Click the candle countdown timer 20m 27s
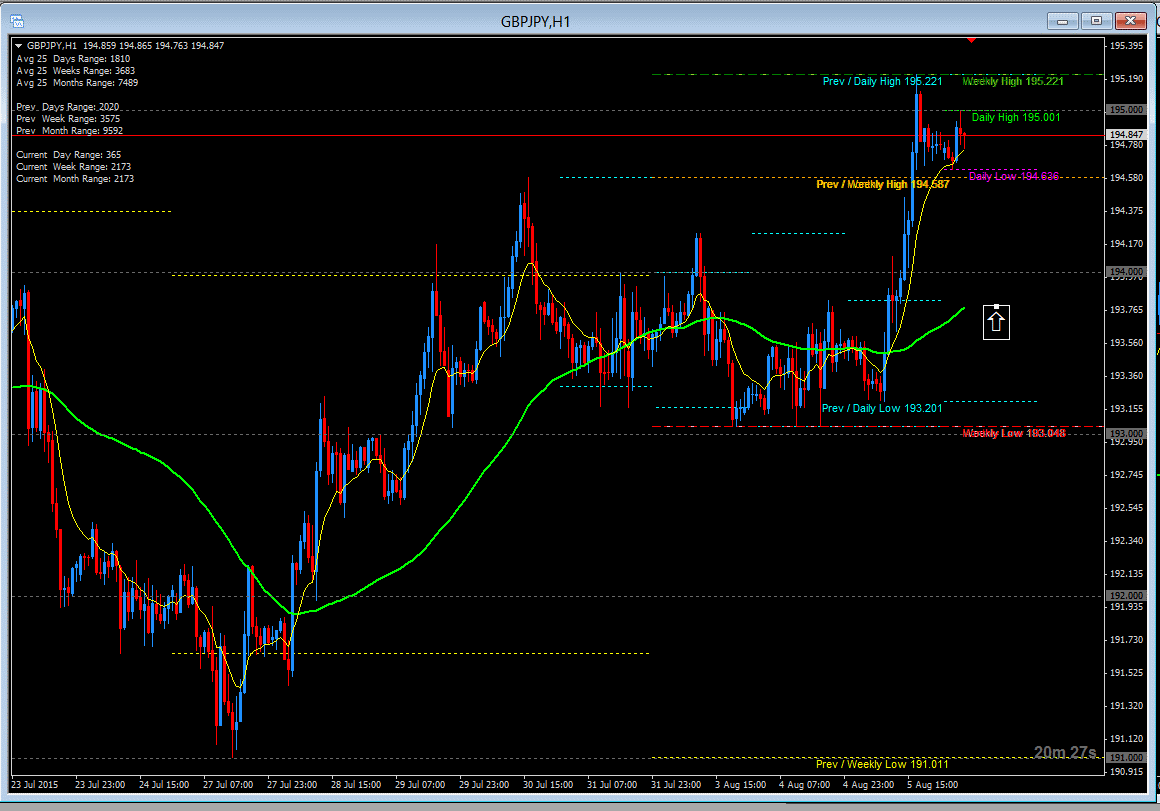1160x811 pixels. 1065,752
